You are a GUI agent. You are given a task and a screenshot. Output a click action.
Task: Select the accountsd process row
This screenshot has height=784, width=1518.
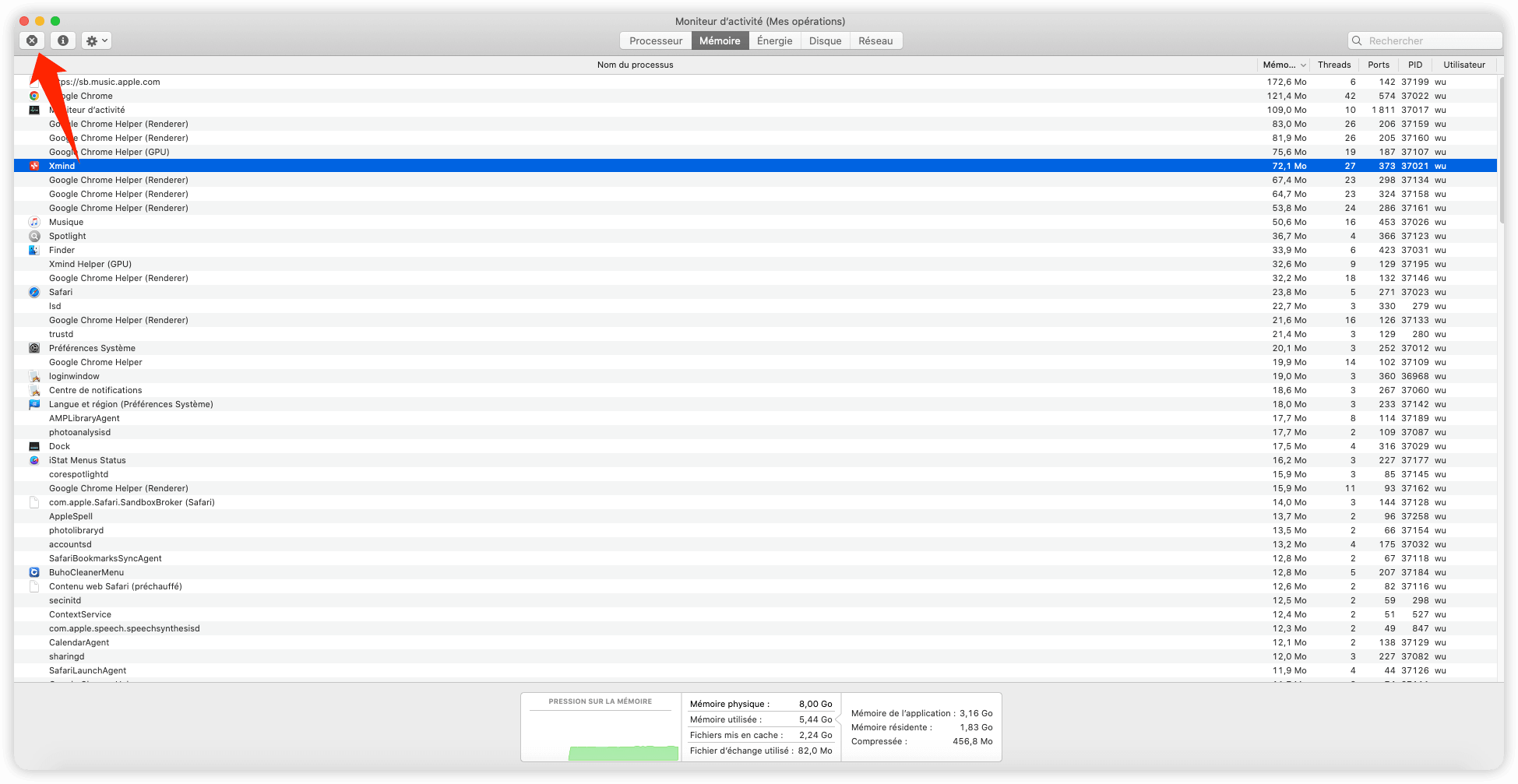[x=755, y=544]
